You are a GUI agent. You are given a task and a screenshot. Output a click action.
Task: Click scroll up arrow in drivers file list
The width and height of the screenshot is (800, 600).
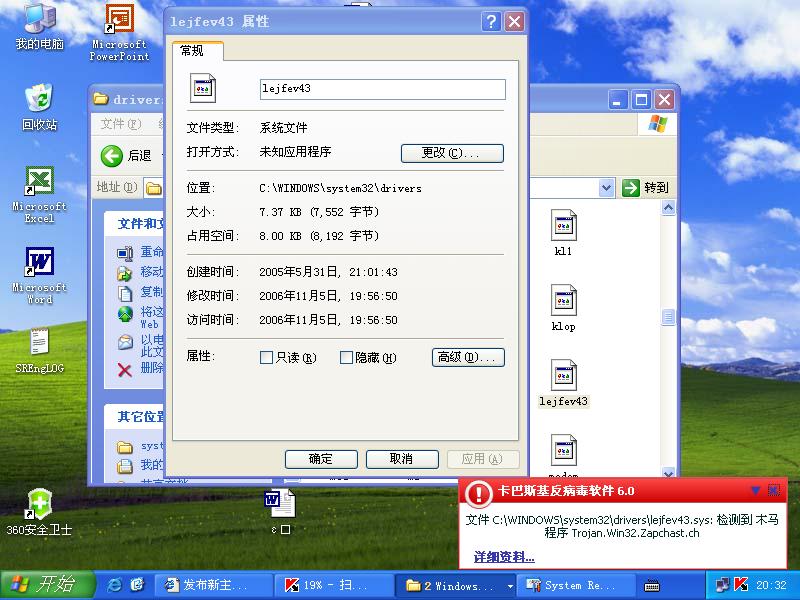(x=668, y=207)
